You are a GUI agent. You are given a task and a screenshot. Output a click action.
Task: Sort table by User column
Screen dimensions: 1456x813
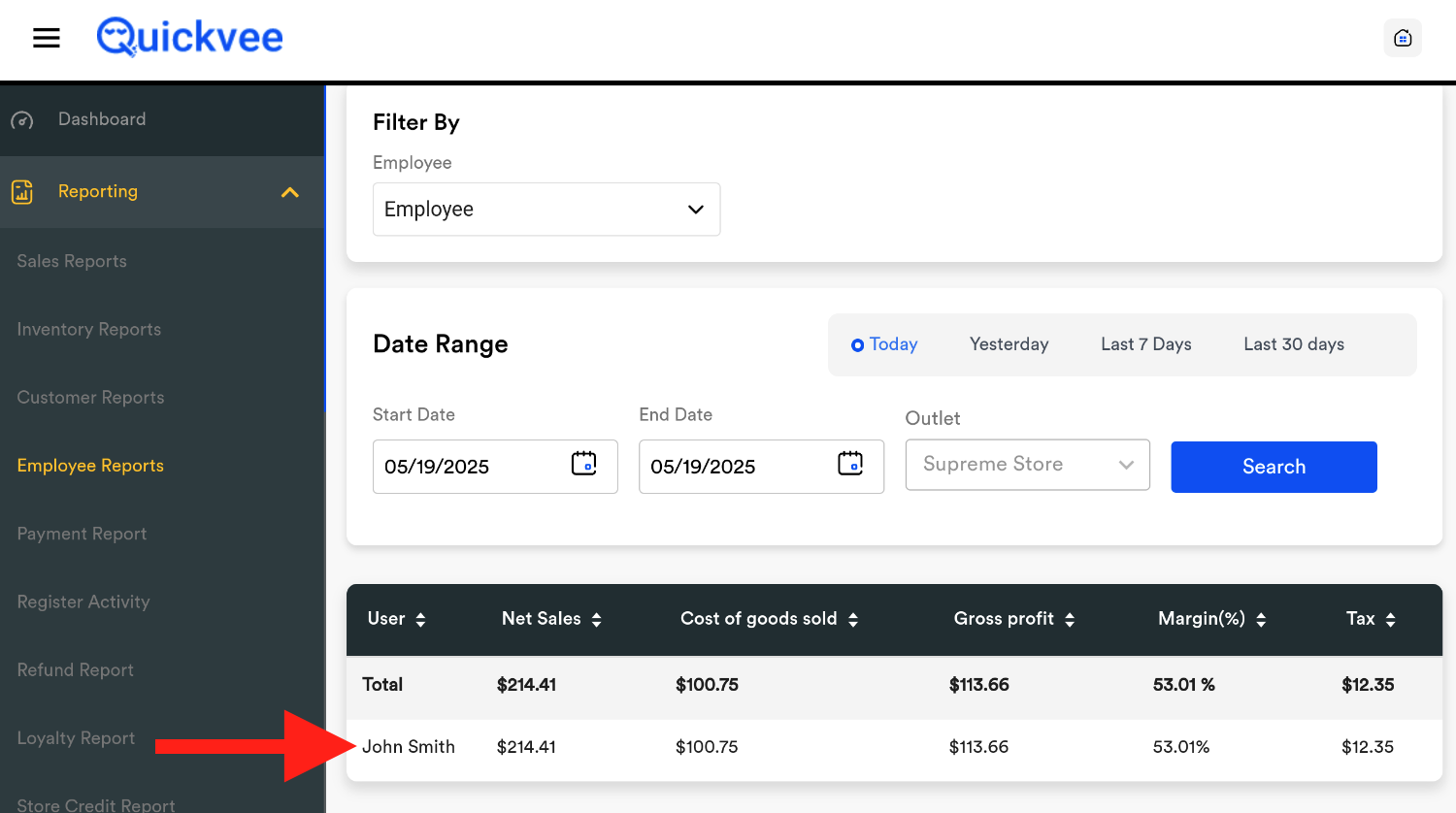tap(420, 620)
